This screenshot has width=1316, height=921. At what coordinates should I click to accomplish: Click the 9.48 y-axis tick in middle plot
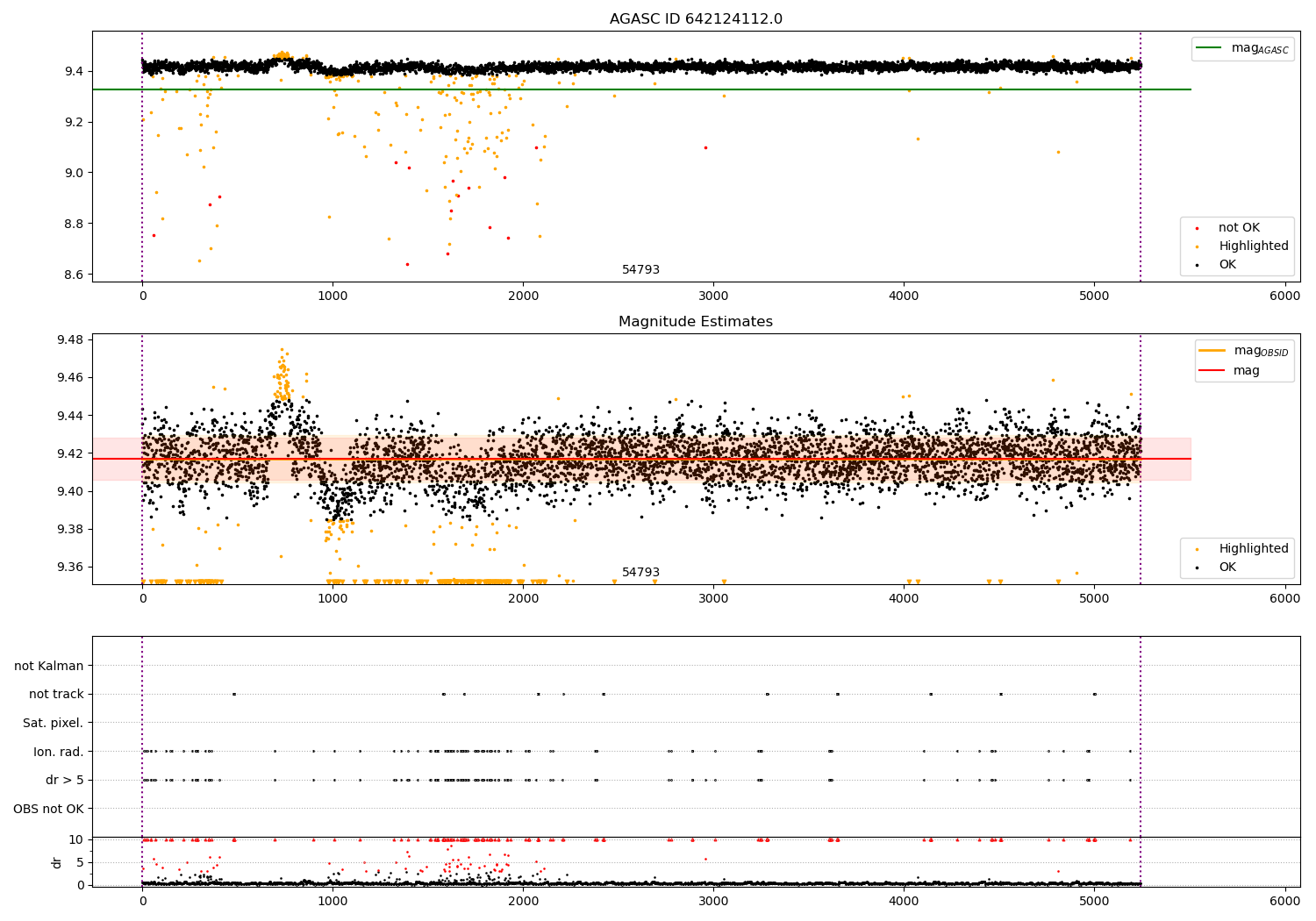(x=69, y=340)
